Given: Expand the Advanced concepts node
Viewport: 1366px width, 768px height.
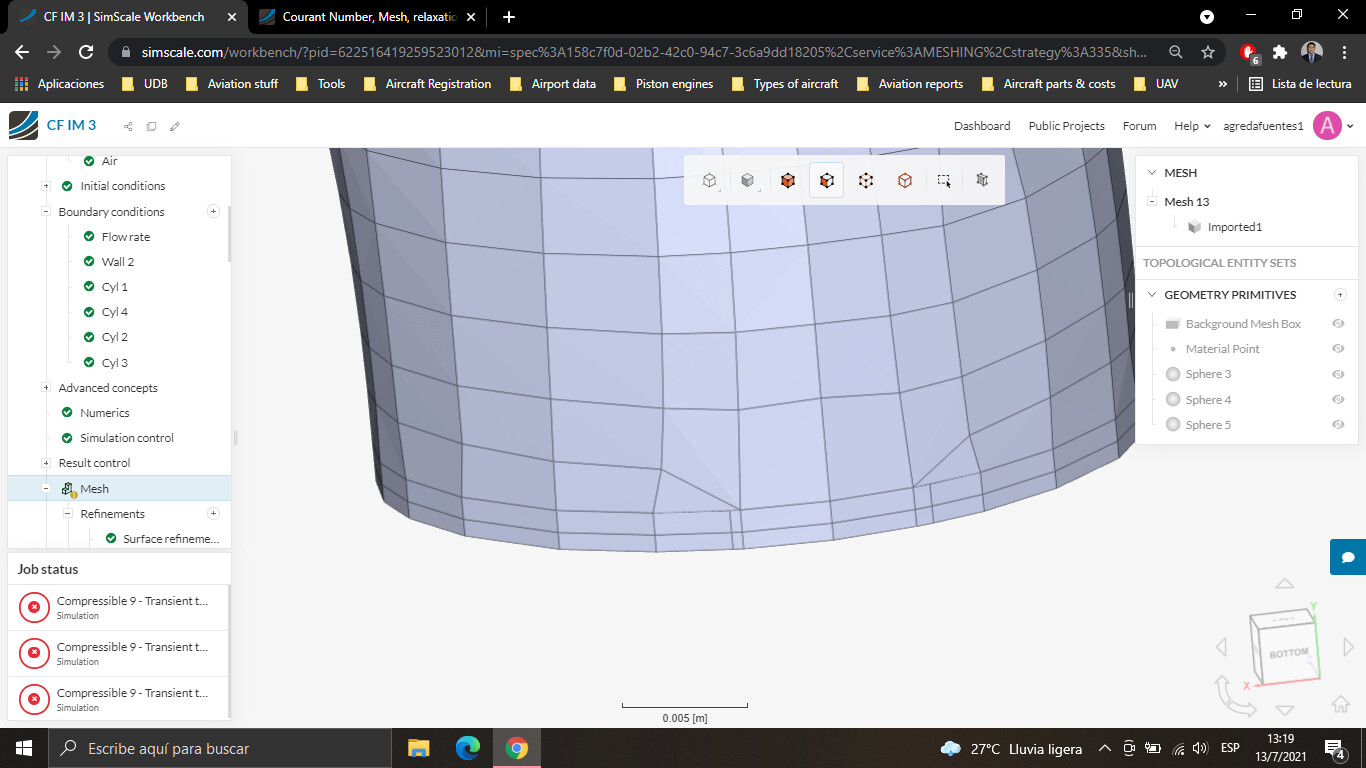Looking at the screenshot, I should tap(46, 388).
